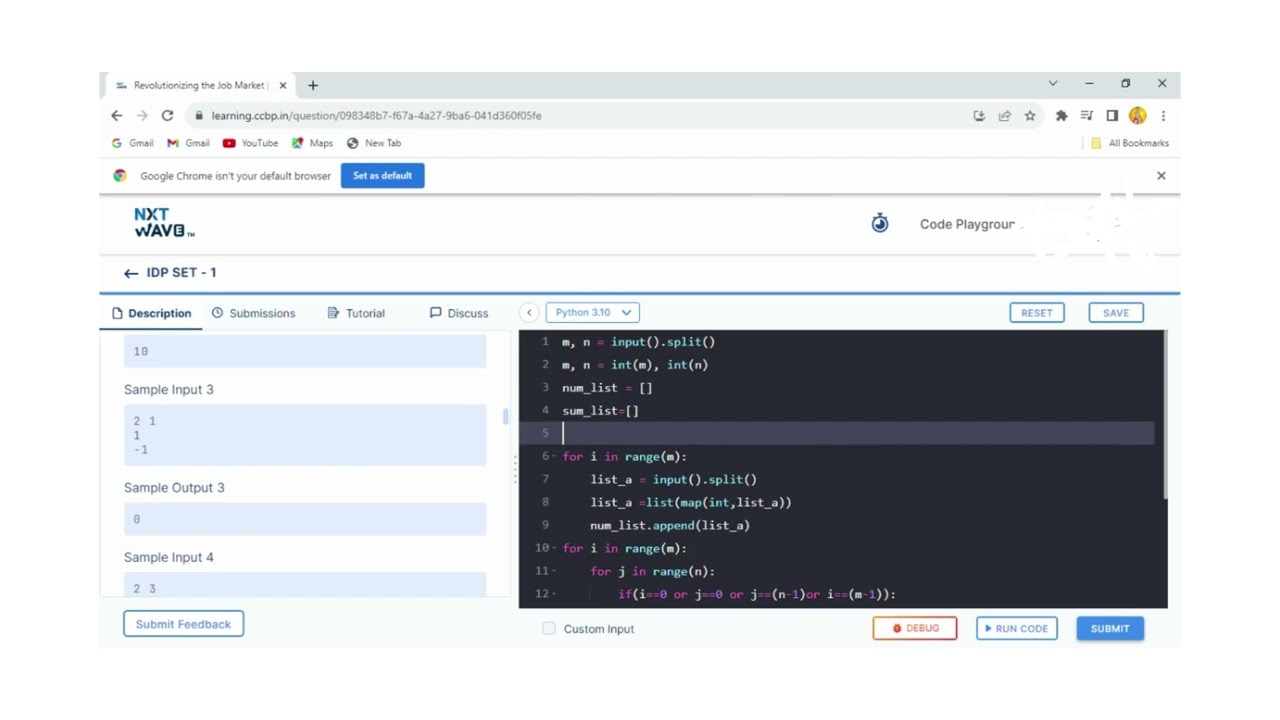Switch to the Description tab
1280x720 pixels.
151,313
